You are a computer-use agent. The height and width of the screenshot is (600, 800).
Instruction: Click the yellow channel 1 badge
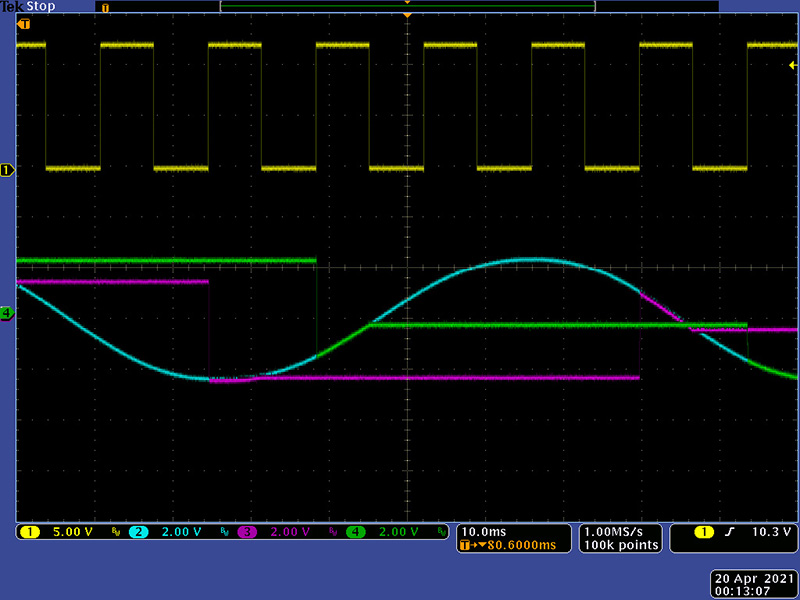[30, 532]
